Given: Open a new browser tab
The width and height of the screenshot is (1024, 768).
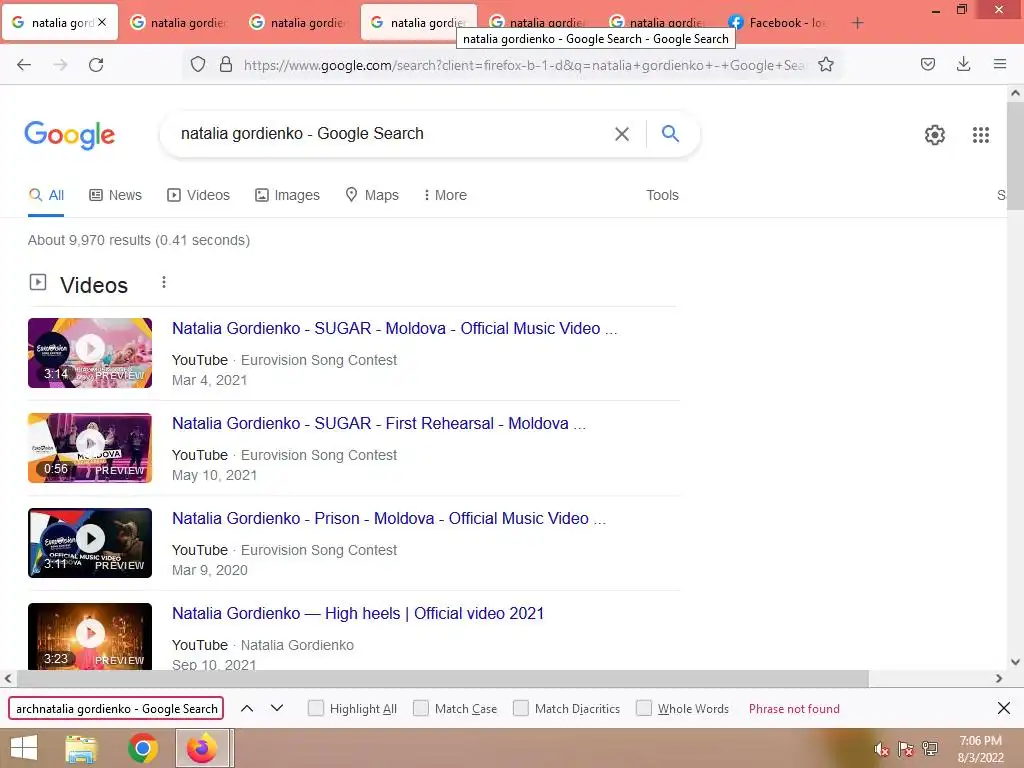Looking at the screenshot, I should [x=857, y=23].
